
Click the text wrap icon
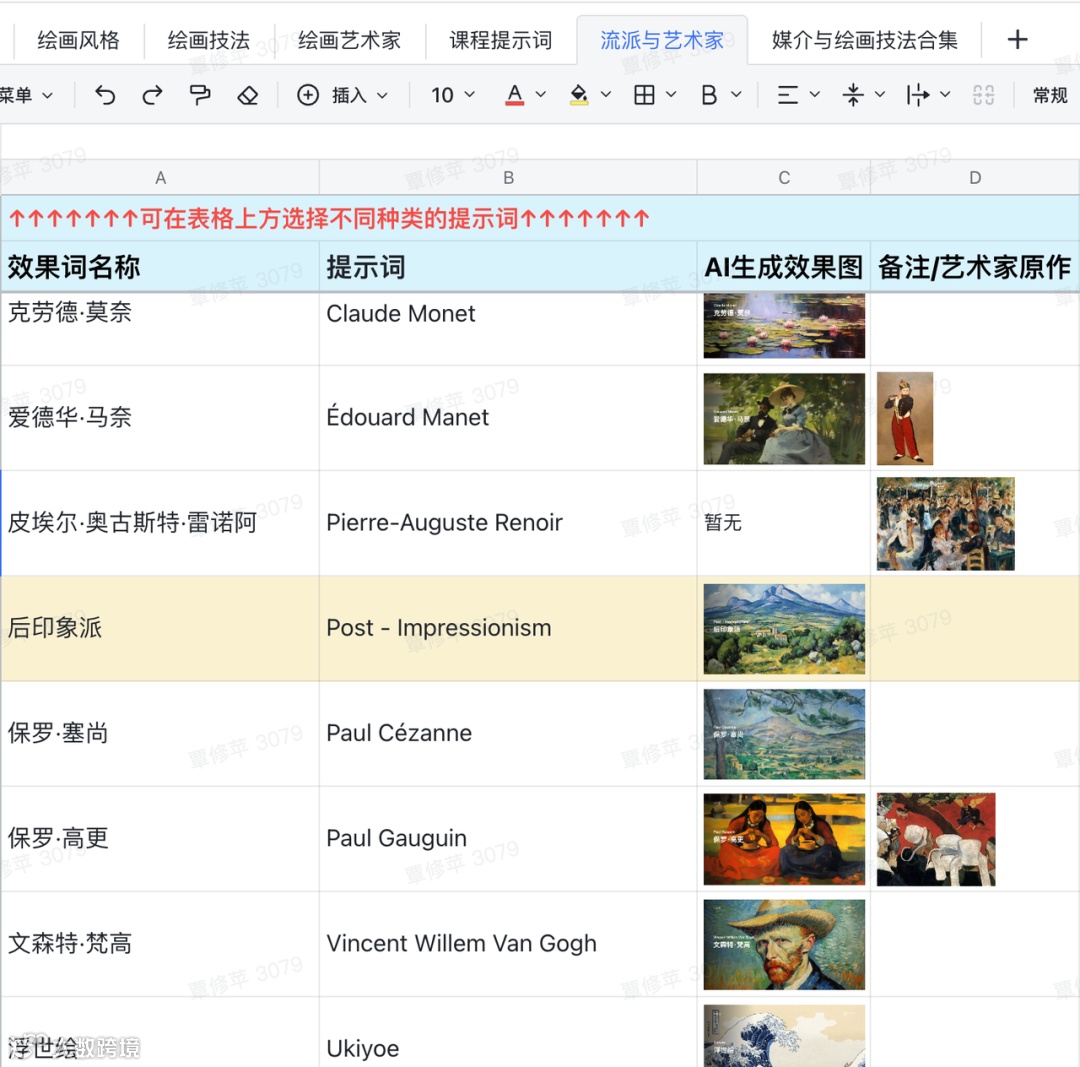917,94
